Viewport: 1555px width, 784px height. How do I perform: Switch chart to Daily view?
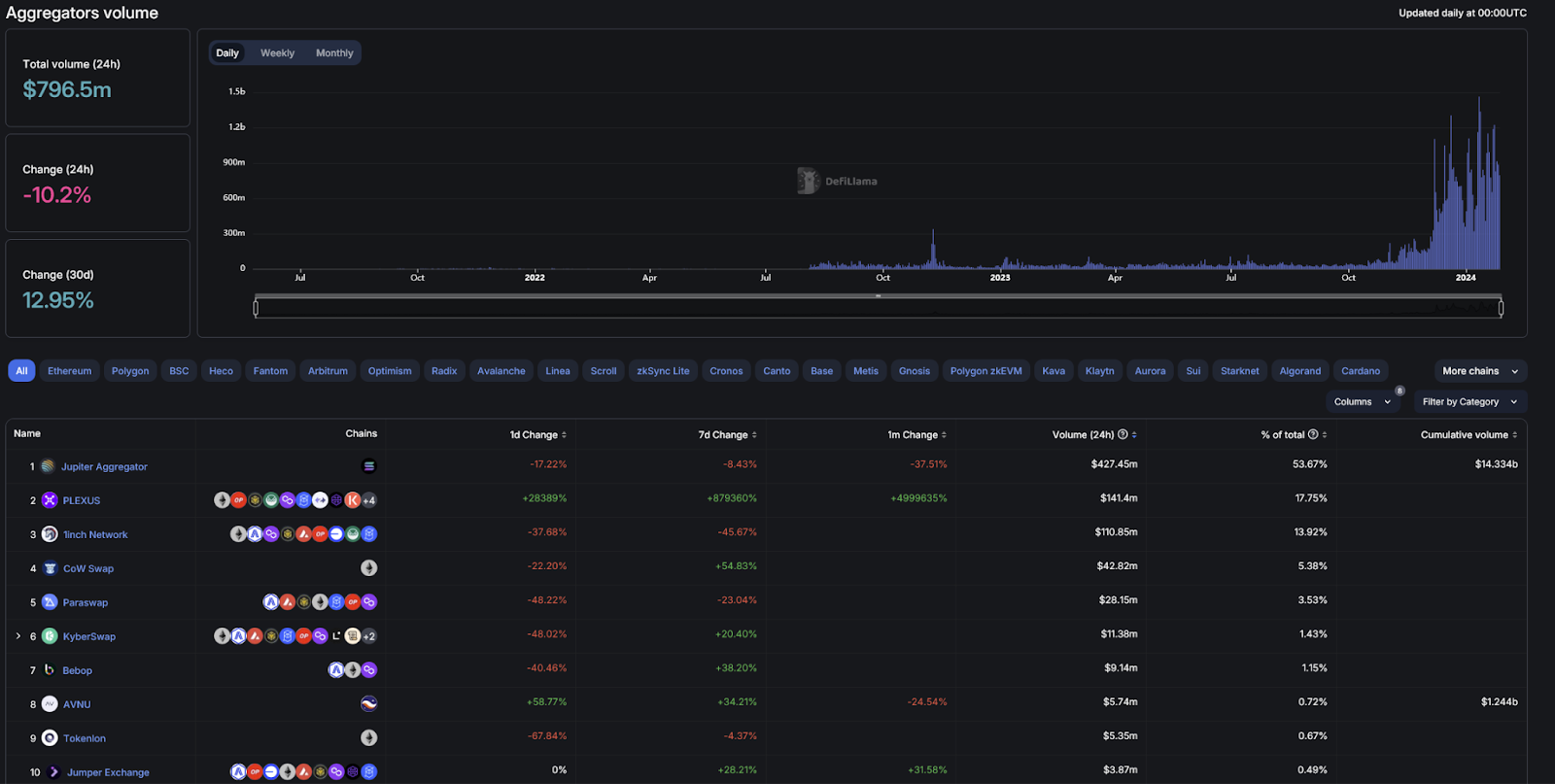tap(227, 53)
